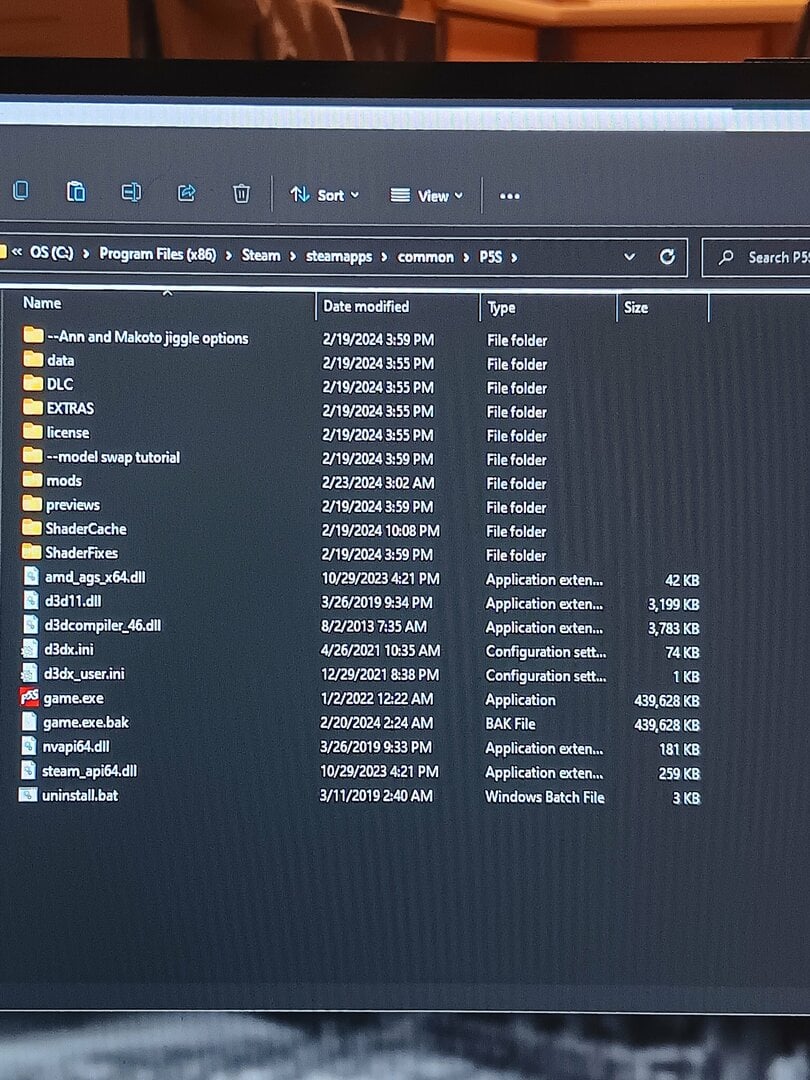810x1080 pixels.
Task: Click the 'game.exe.bak' file name
Action: tap(86, 723)
